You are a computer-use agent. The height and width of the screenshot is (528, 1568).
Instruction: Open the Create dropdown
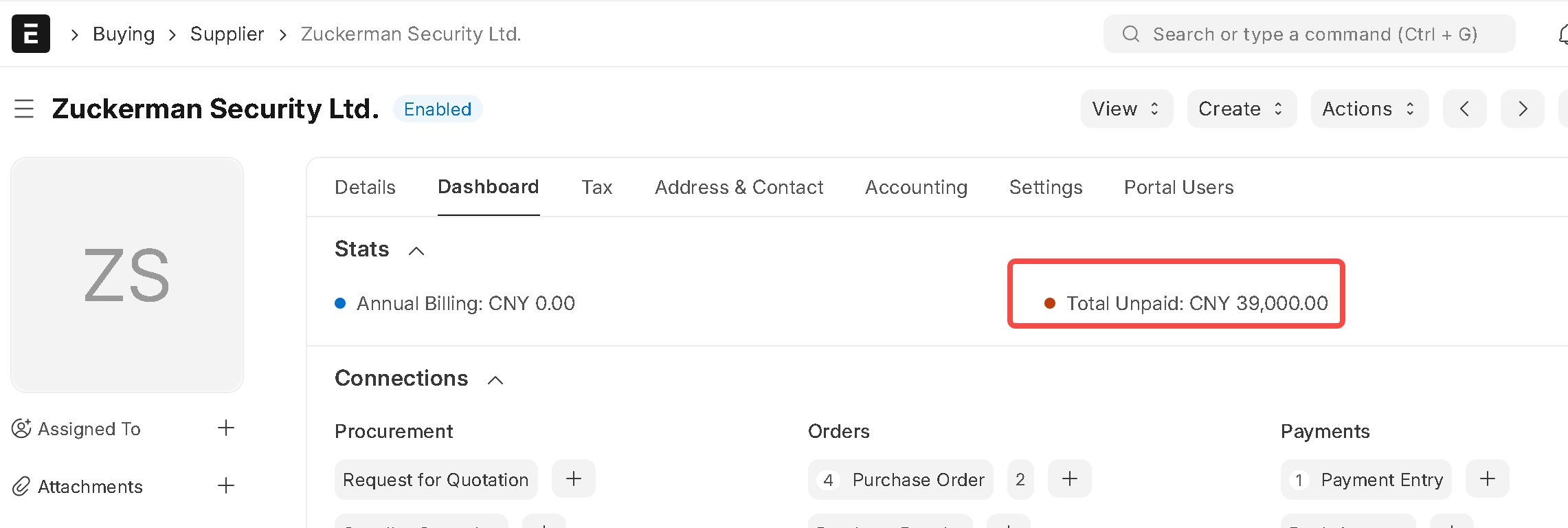[x=1242, y=109]
